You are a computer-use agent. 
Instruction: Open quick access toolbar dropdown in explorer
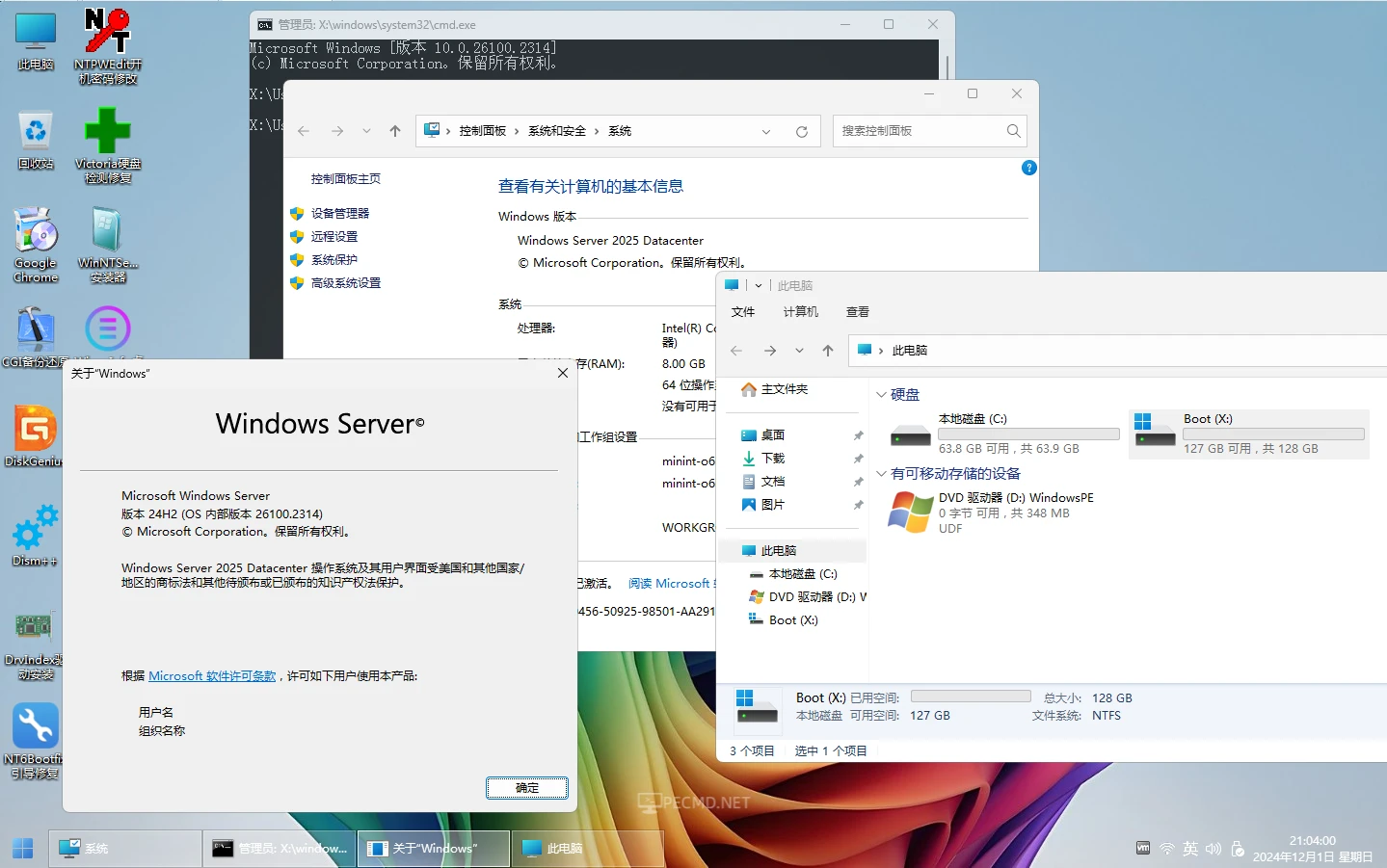[759, 285]
